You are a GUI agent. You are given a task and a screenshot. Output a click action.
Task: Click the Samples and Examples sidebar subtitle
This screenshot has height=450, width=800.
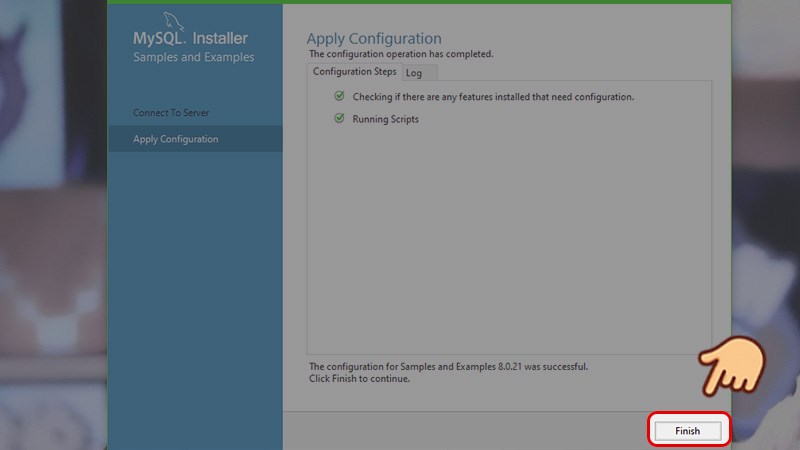(x=194, y=58)
